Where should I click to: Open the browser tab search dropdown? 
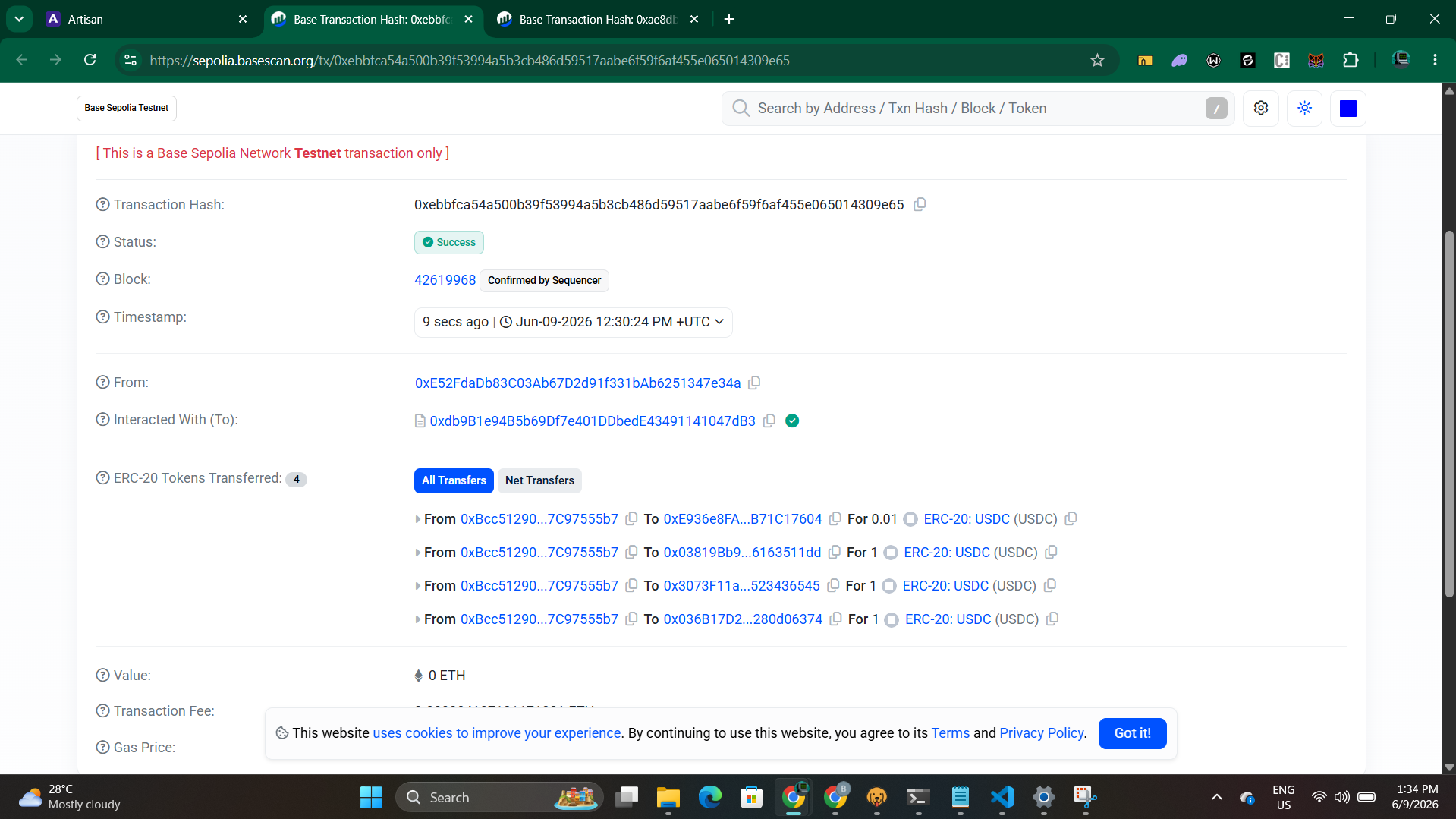pos(19,19)
